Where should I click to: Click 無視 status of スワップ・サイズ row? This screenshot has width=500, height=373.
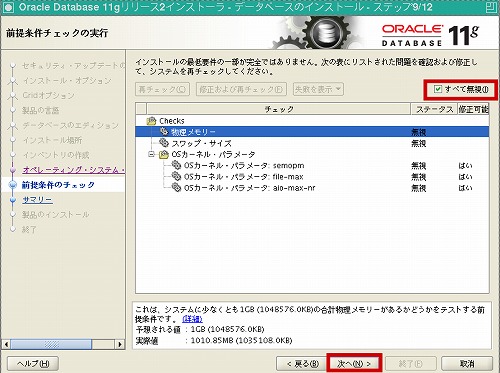419,143
